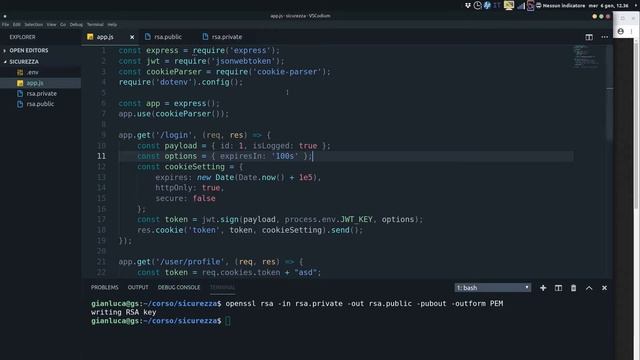
Task: Click the editor minimap preview
Action: click(586, 56)
